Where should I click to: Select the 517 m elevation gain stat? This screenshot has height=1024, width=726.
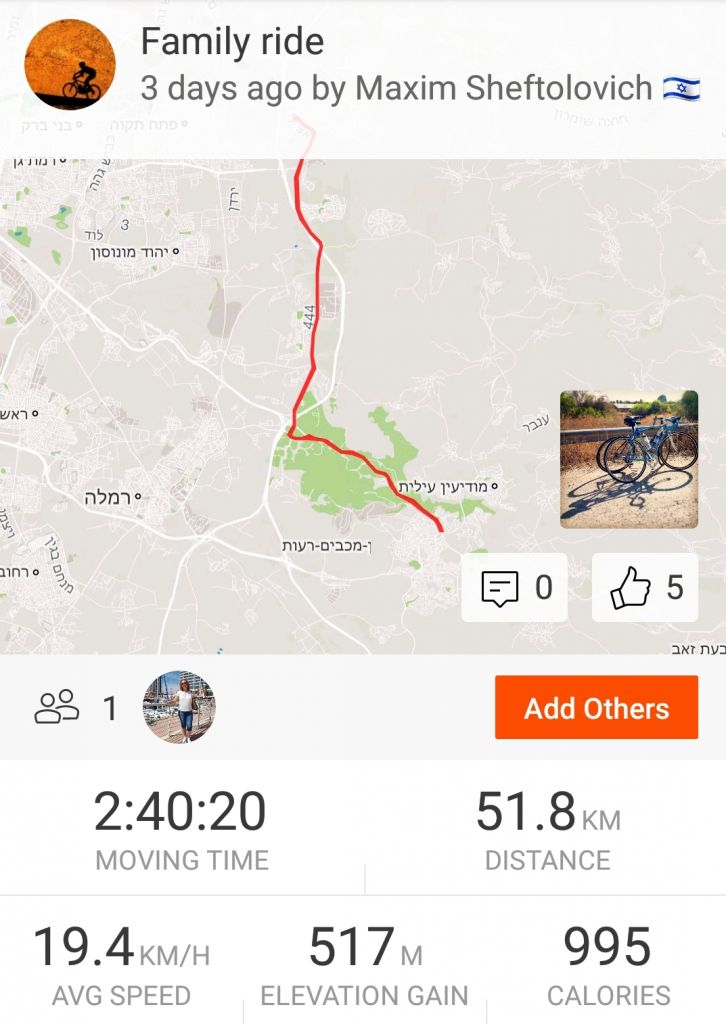[x=364, y=964]
